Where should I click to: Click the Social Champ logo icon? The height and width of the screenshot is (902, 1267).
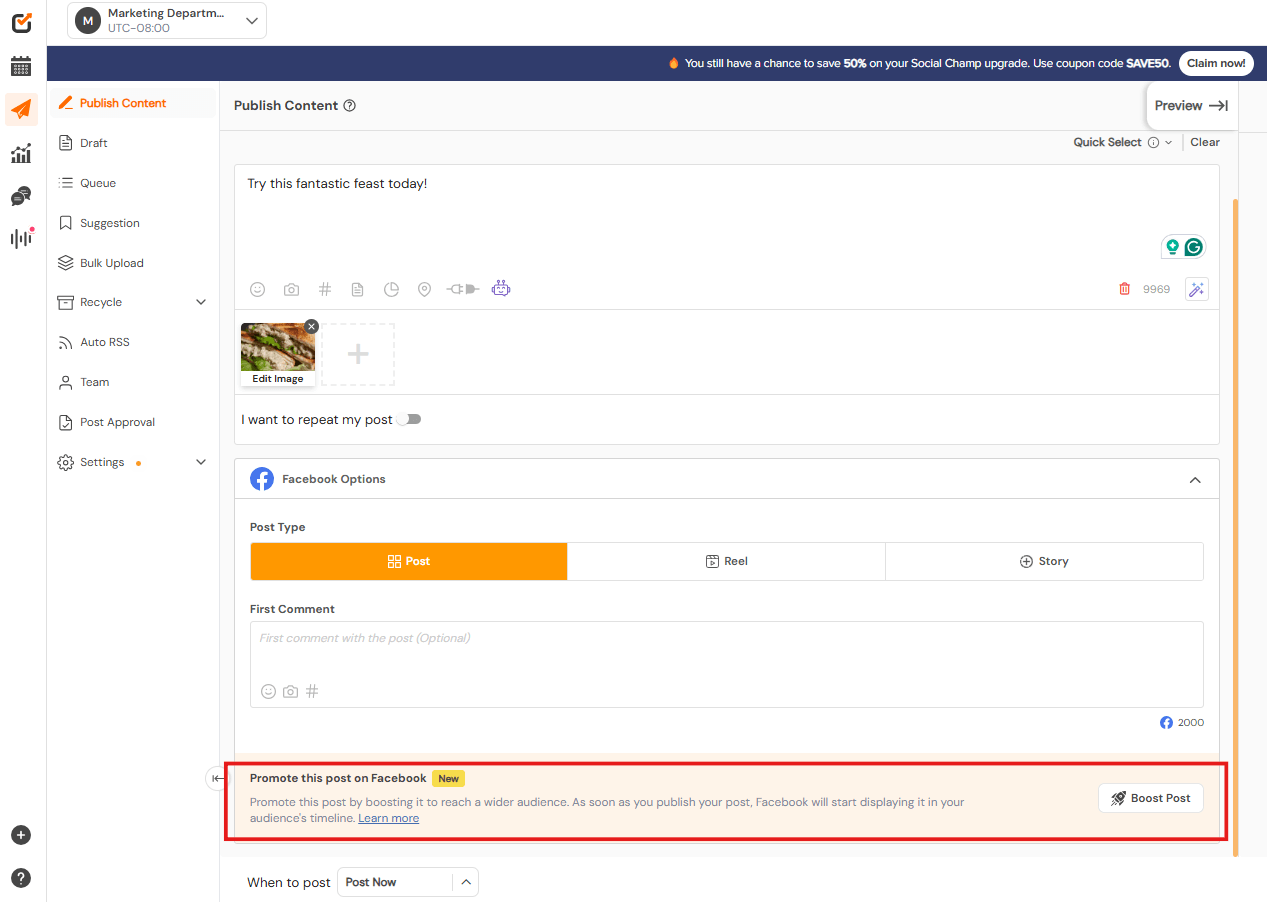coord(21,22)
